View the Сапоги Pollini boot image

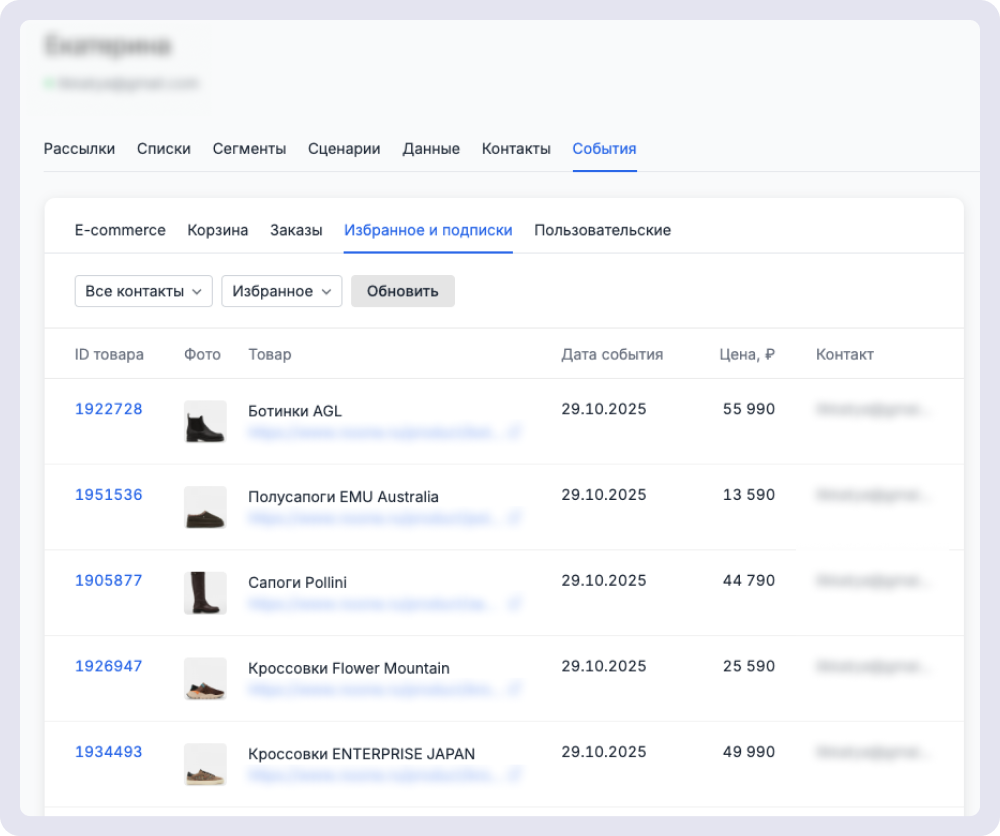point(205,593)
